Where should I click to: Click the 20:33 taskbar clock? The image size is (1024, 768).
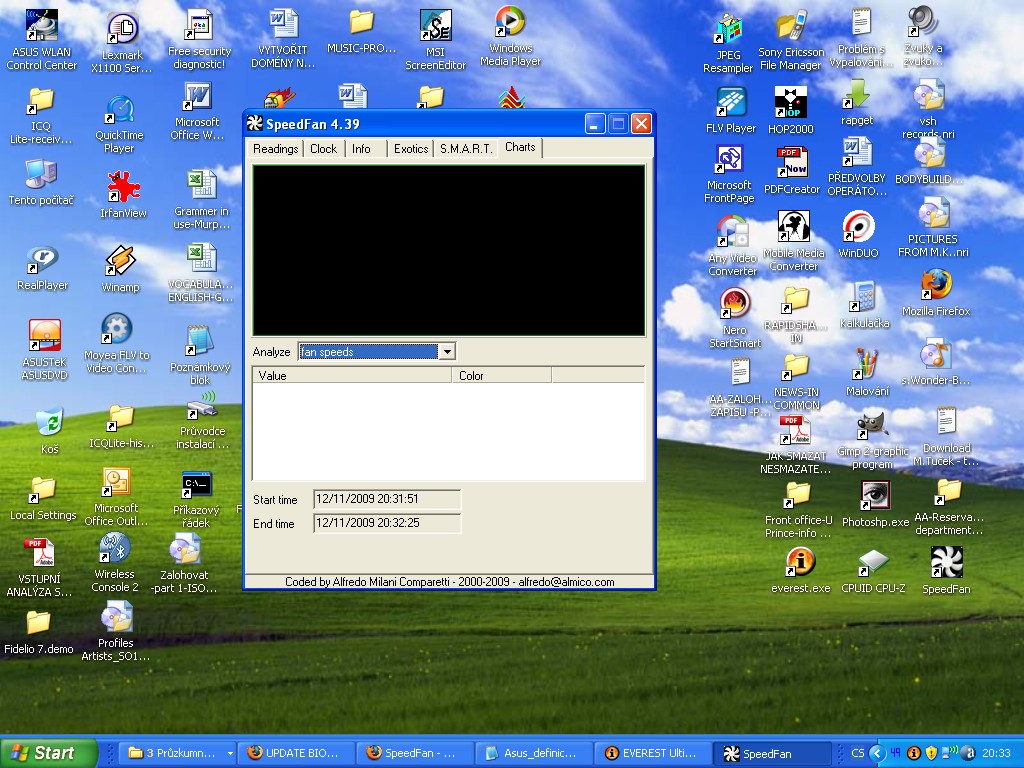tap(996, 753)
